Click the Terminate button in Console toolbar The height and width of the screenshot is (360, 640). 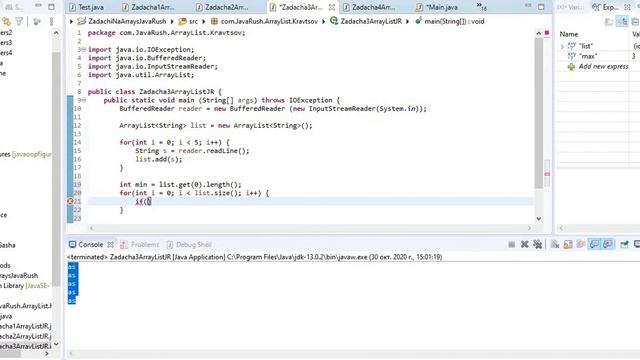pyautogui.click(x=511, y=244)
